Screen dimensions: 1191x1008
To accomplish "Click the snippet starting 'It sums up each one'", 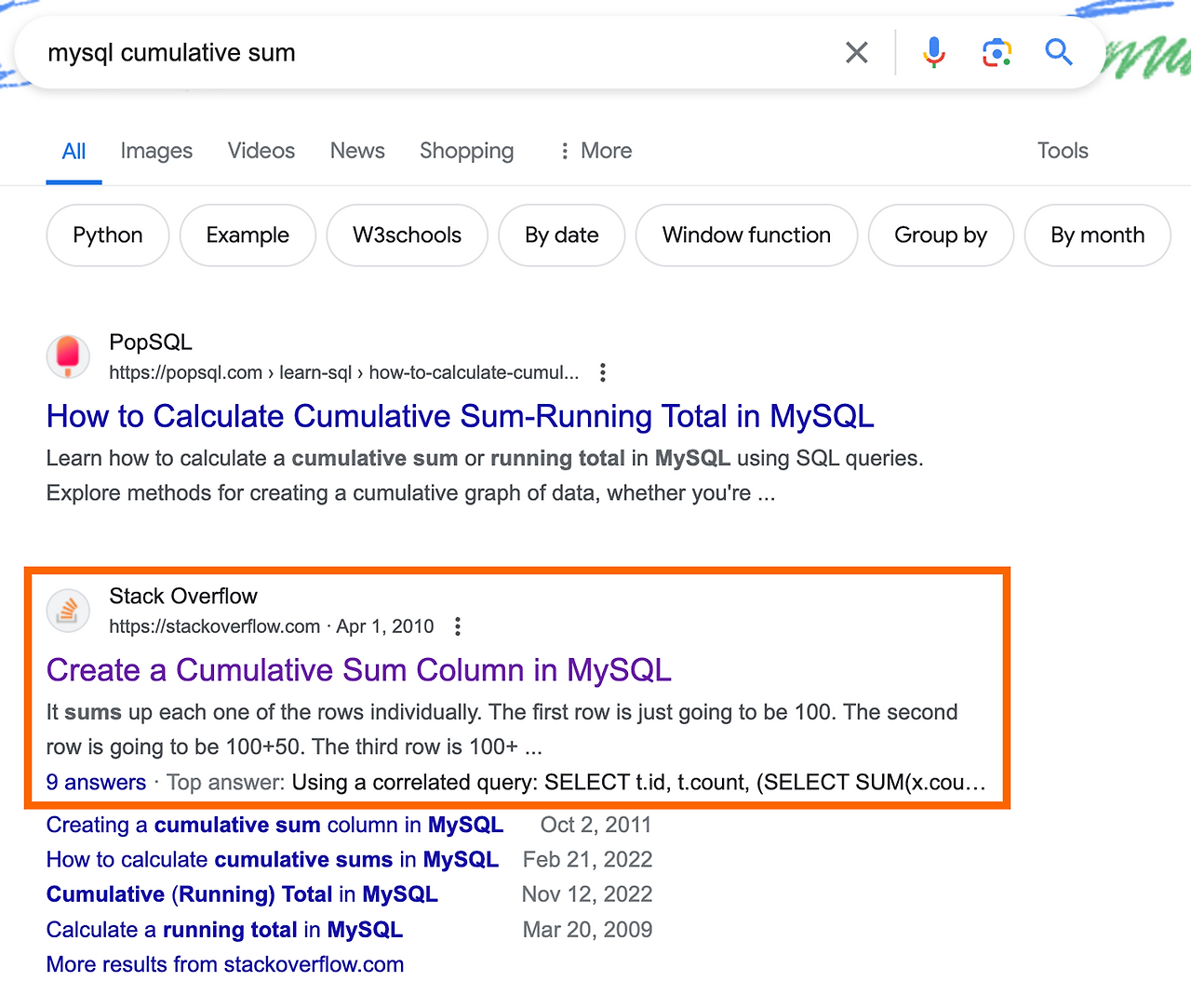I will coord(502,730).
